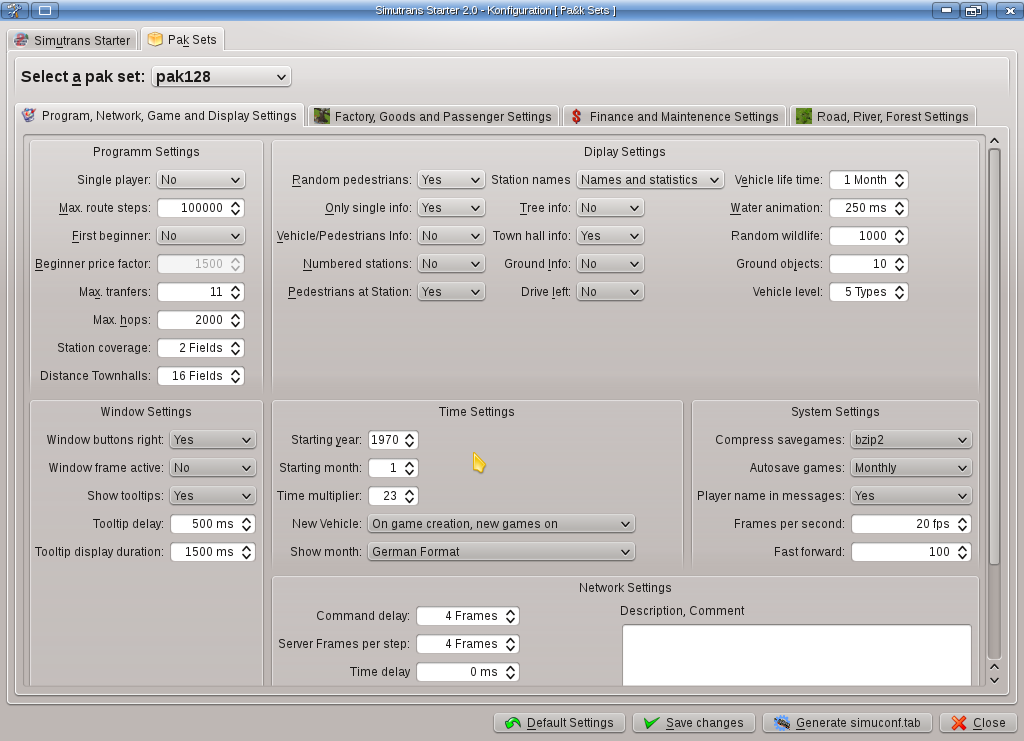Click Default Settings button
Image resolution: width=1024 pixels, height=741 pixels.
(x=560, y=723)
